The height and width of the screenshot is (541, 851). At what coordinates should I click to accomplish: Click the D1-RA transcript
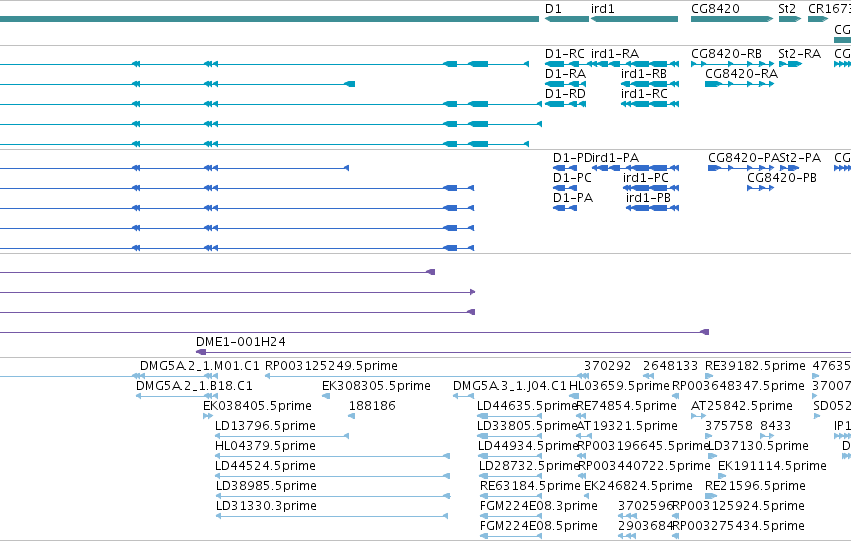[x=565, y=84]
